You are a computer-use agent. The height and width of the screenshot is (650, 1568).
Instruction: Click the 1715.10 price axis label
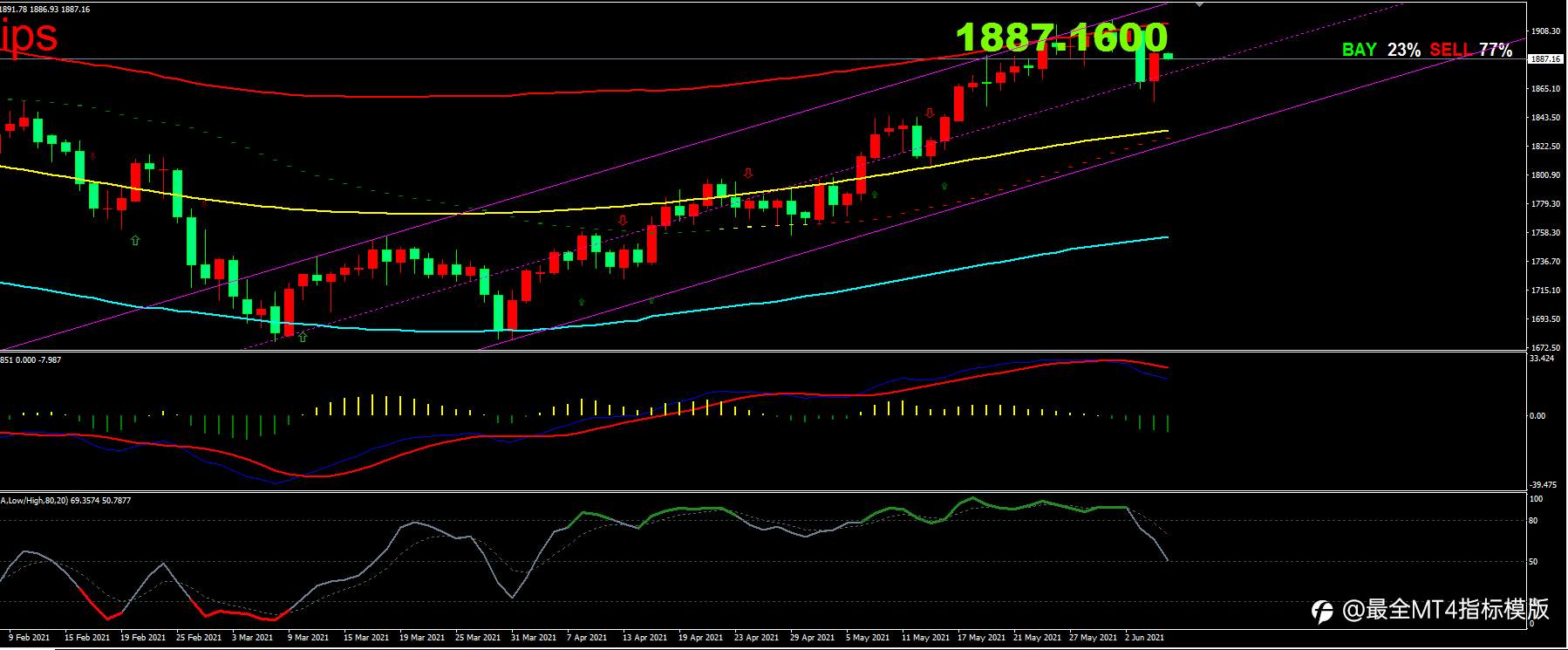click(x=1545, y=291)
